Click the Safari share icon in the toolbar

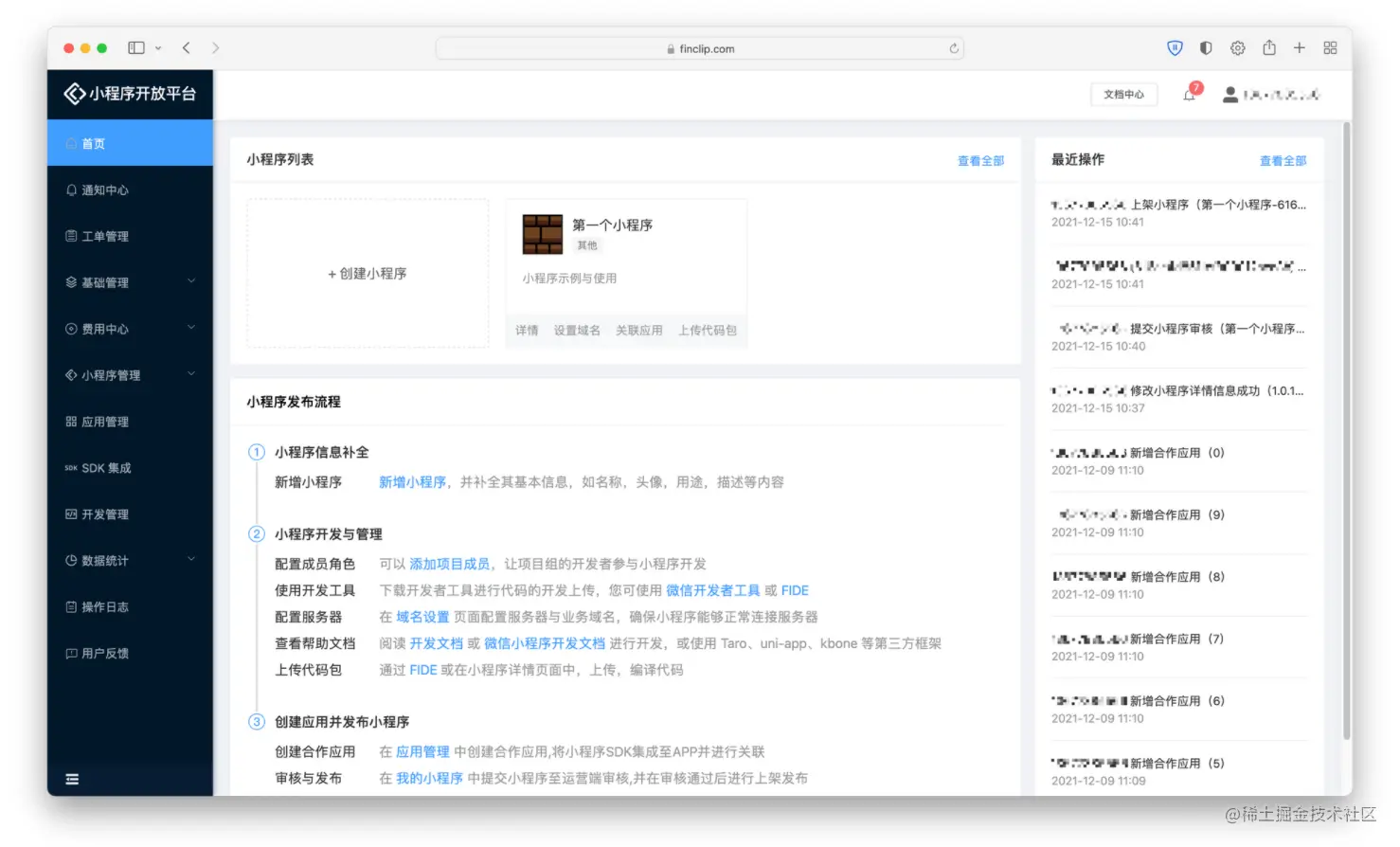coord(1269,47)
